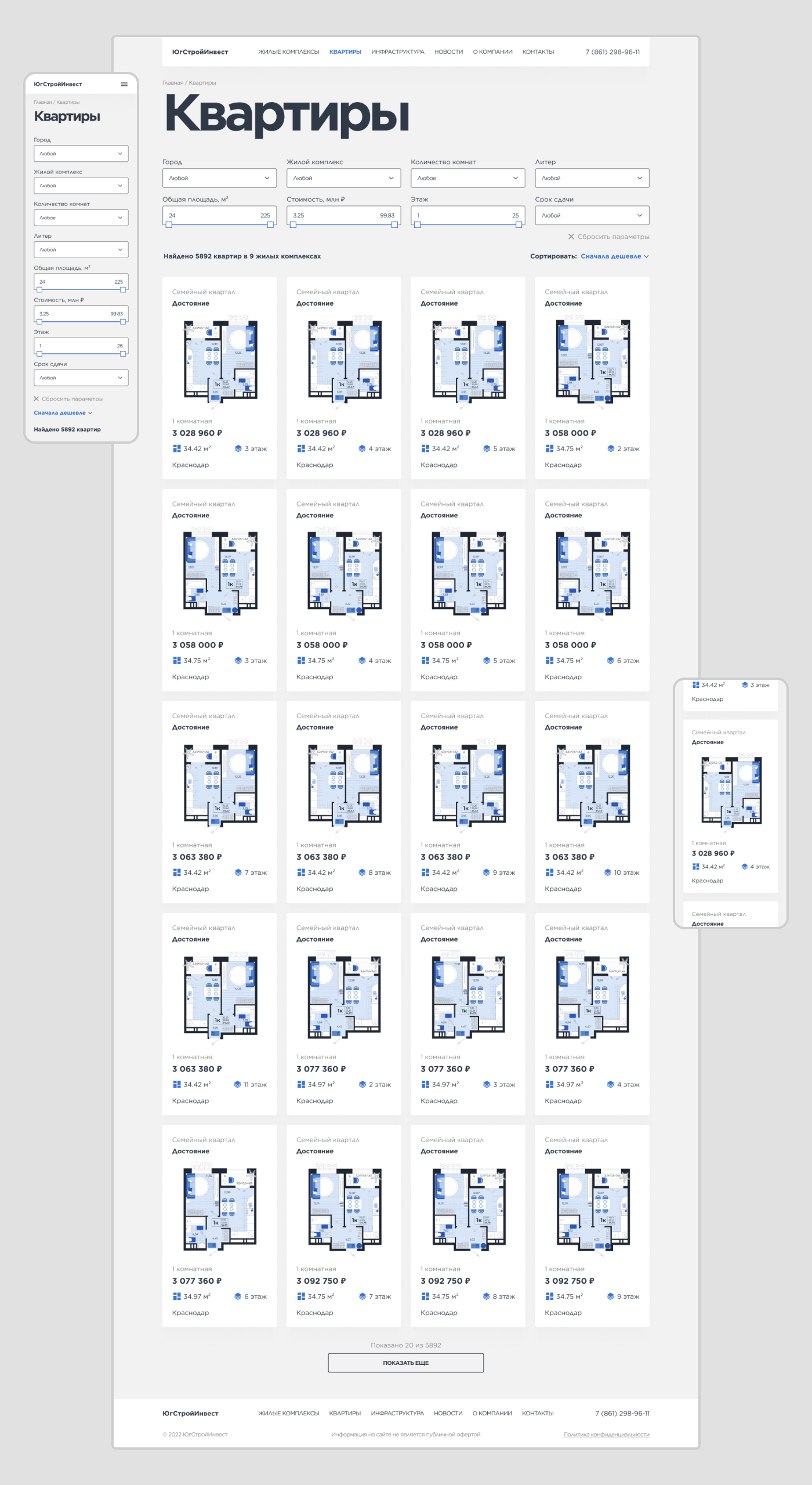Click the phone number in the desktop header

(x=612, y=52)
